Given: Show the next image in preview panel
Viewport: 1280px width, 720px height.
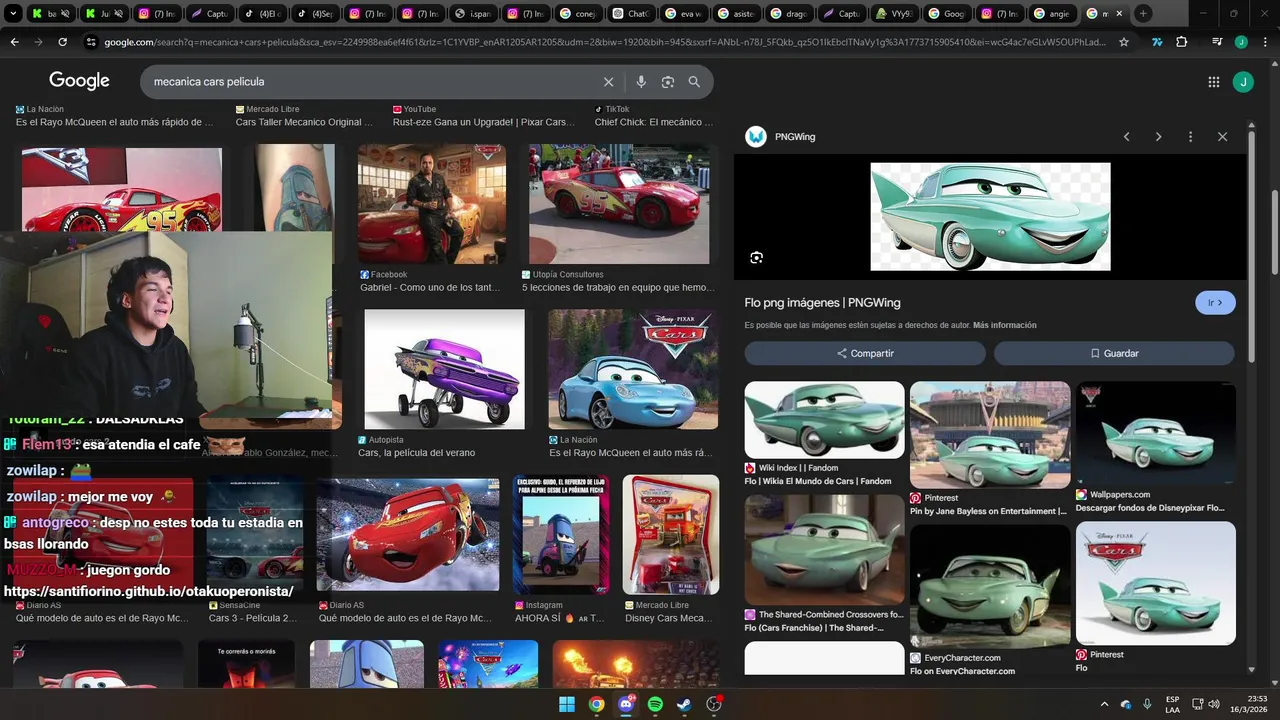Looking at the screenshot, I should [x=1158, y=137].
